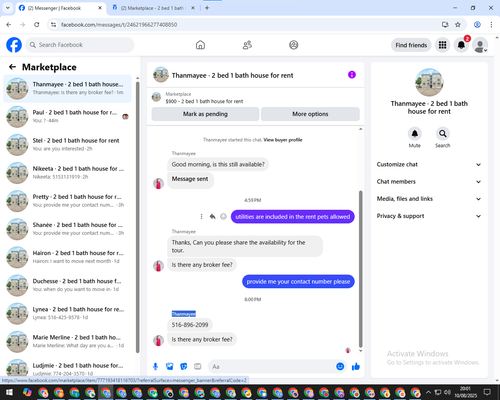This screenshot has height=400, width=500.
Task: Switch to Marketplace 2 bed 1 bath tab
Action: 153,8
